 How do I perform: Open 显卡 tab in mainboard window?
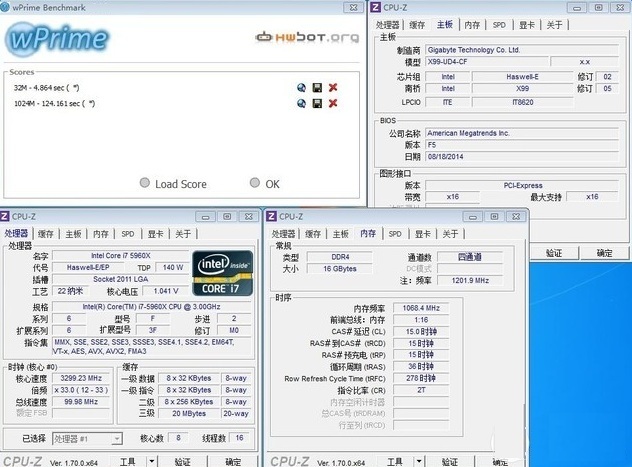527,25
